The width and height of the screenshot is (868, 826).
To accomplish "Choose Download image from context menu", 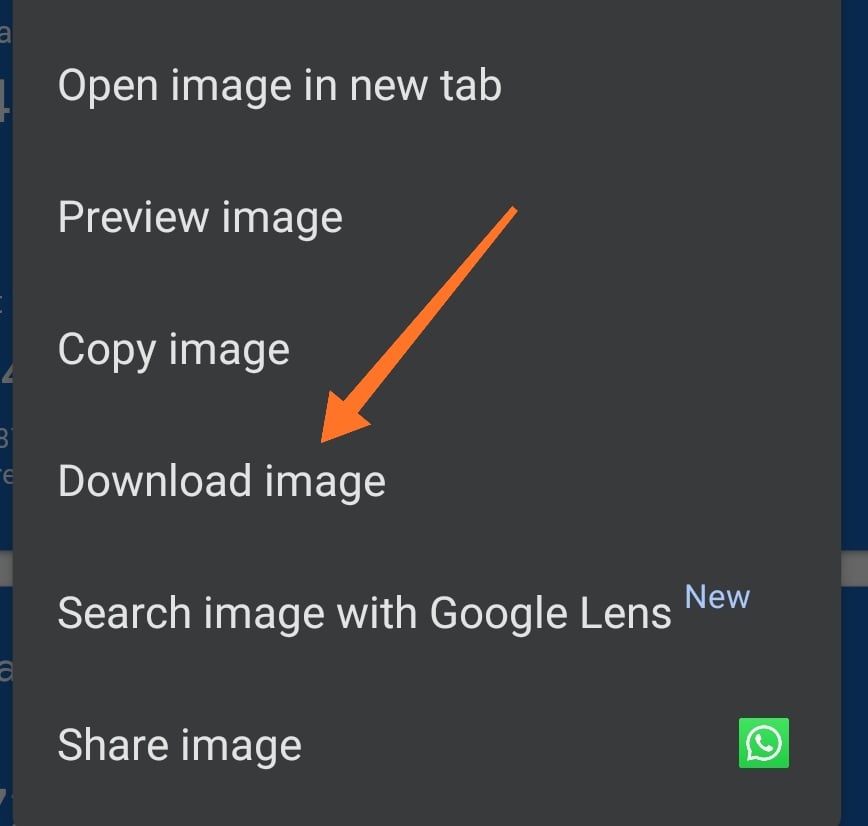I will [427, 481].
